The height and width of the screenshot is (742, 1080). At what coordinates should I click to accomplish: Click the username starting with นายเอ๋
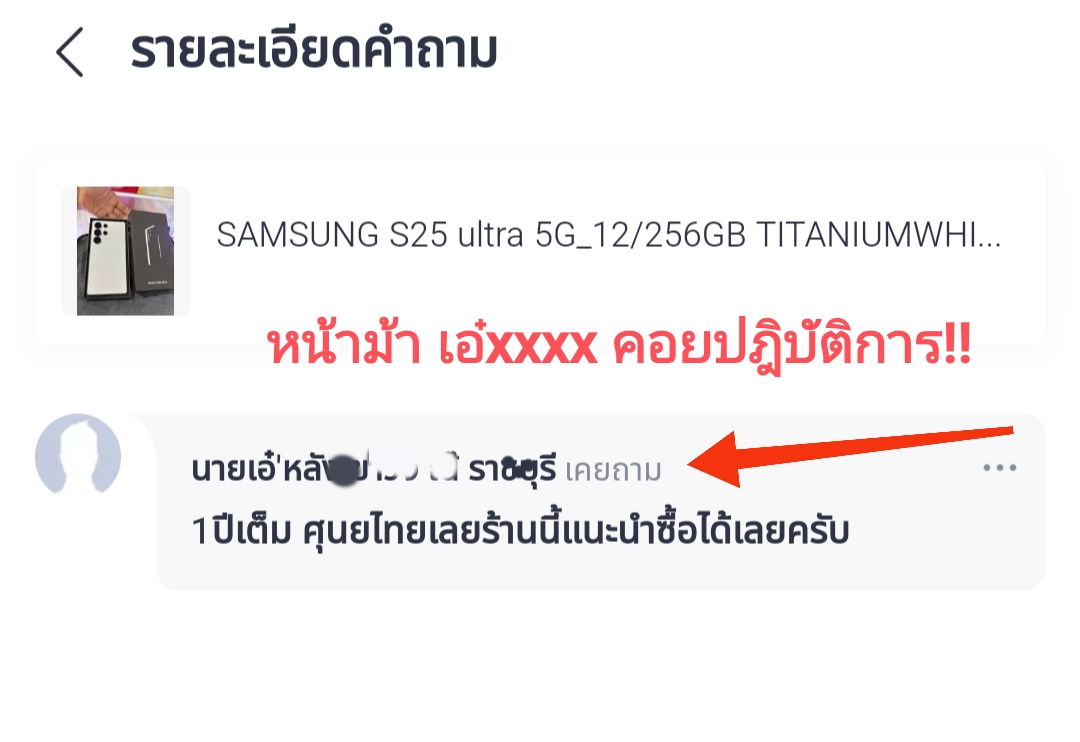tap(373, 469)
